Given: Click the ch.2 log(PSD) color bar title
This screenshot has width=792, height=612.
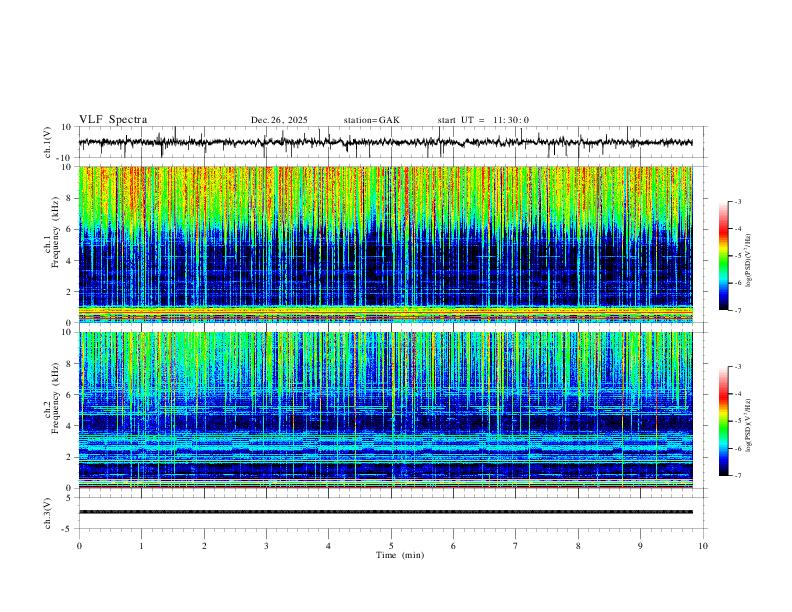Looking at the screenshot, I should (749, 426).
